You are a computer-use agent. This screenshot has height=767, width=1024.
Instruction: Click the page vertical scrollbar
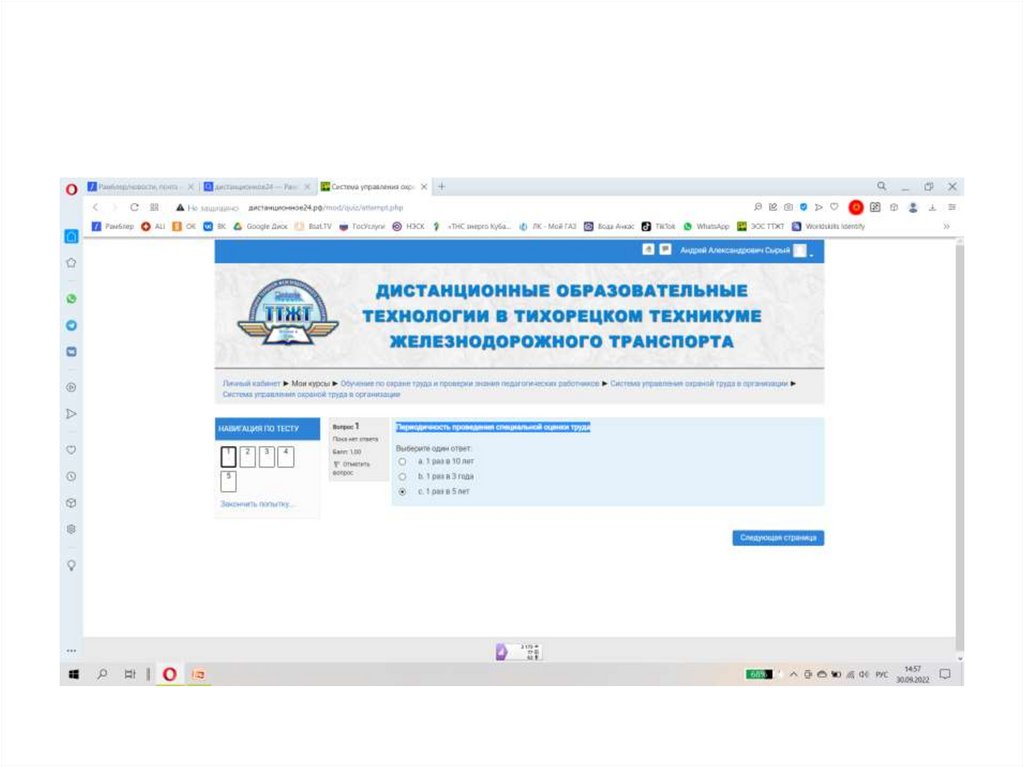click(959, 451)
